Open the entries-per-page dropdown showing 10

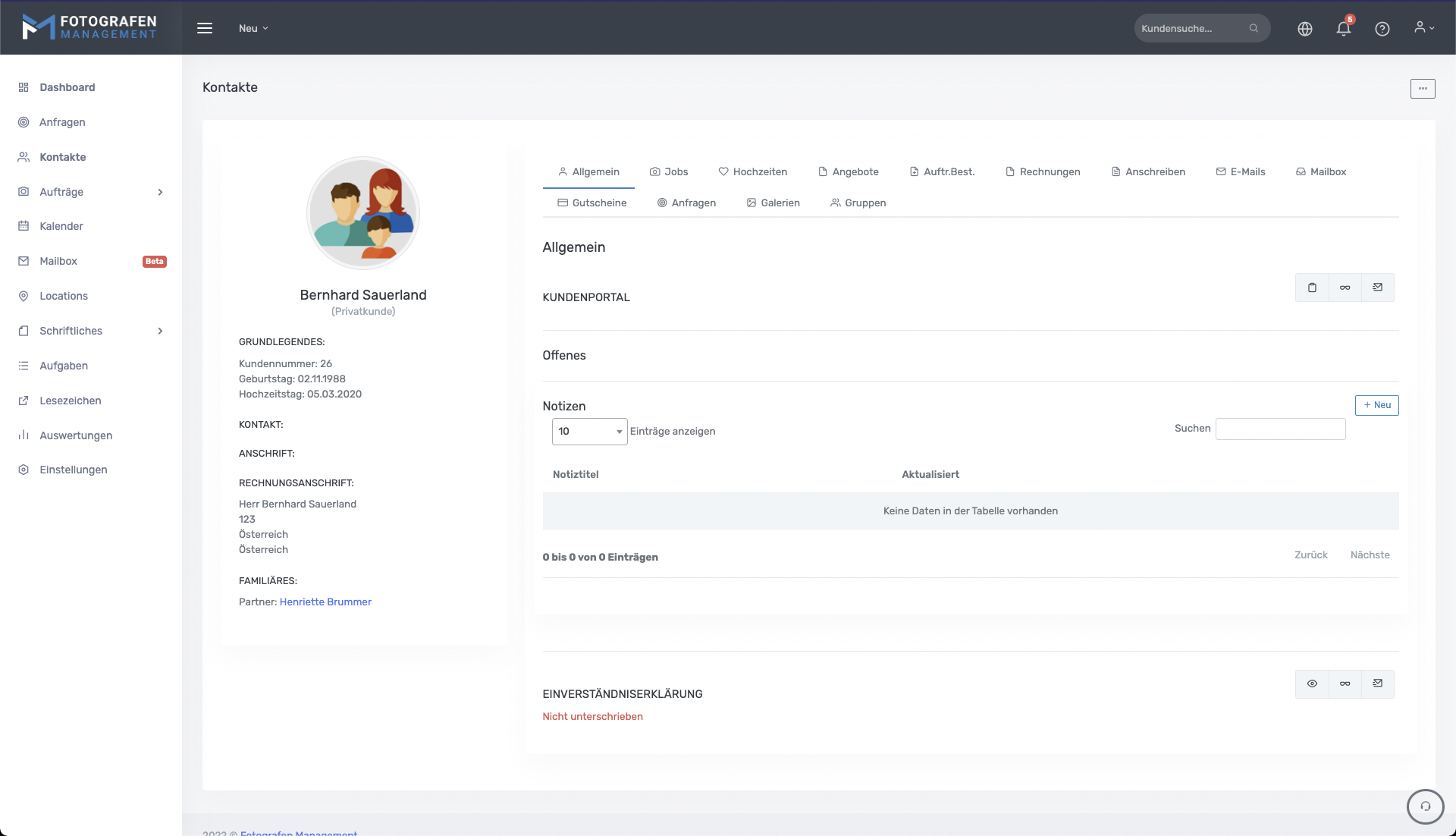coord(589,432)
